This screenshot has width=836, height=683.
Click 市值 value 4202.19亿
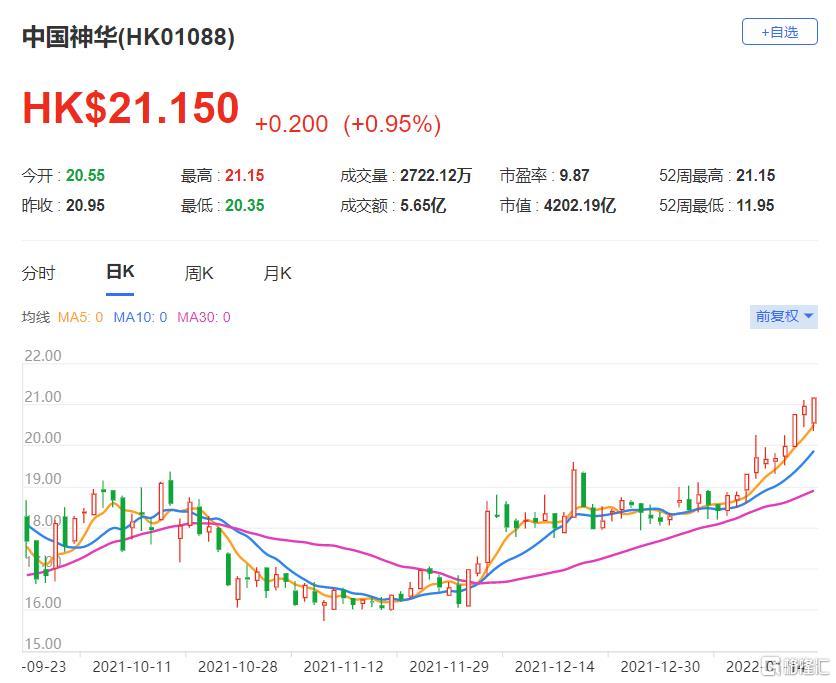pyautogui.click(x=580, y=205)
